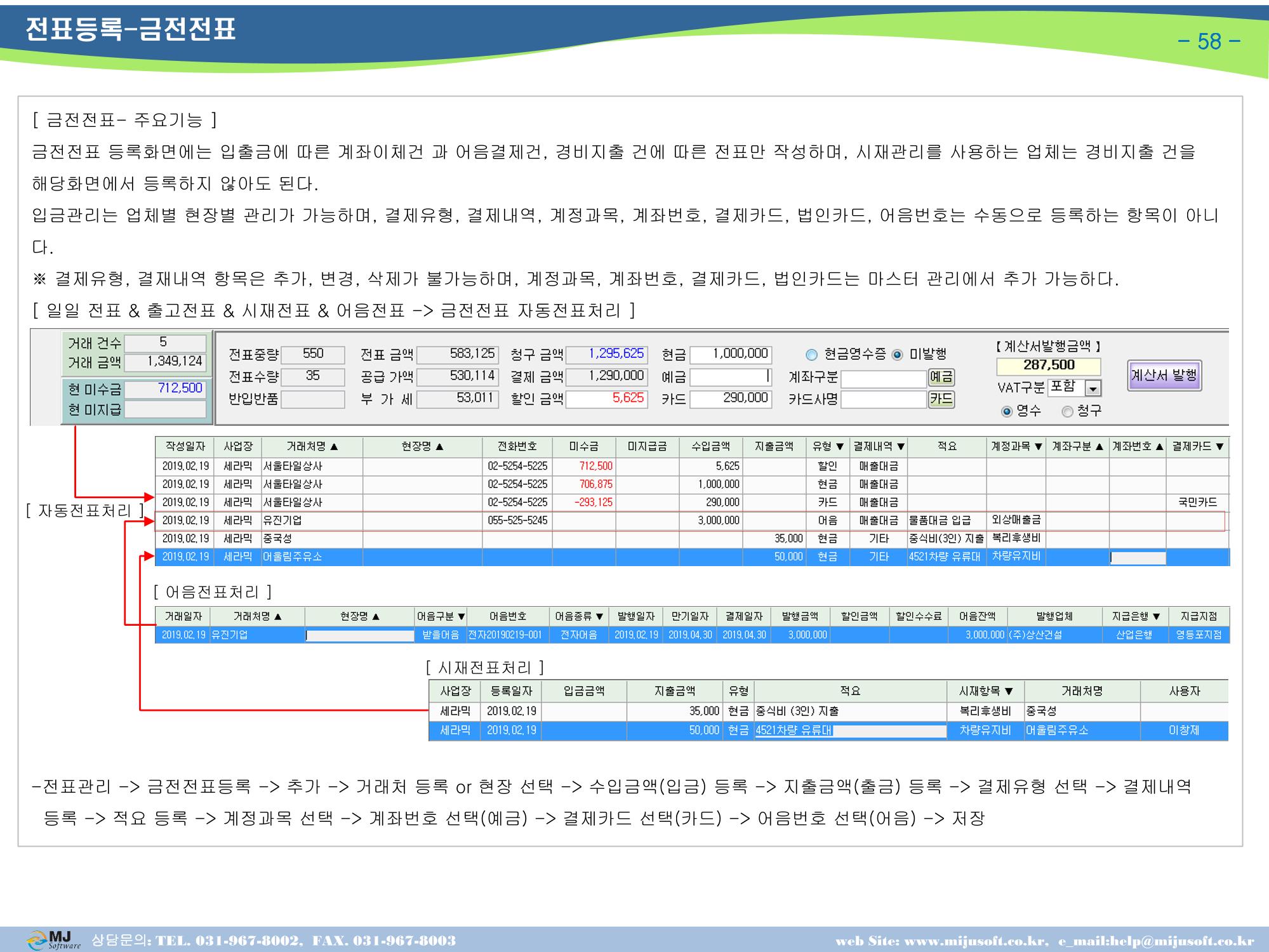Click the 영등포지점 cell
Viewport: 1269px width, 952px height.
point(1199,635)
